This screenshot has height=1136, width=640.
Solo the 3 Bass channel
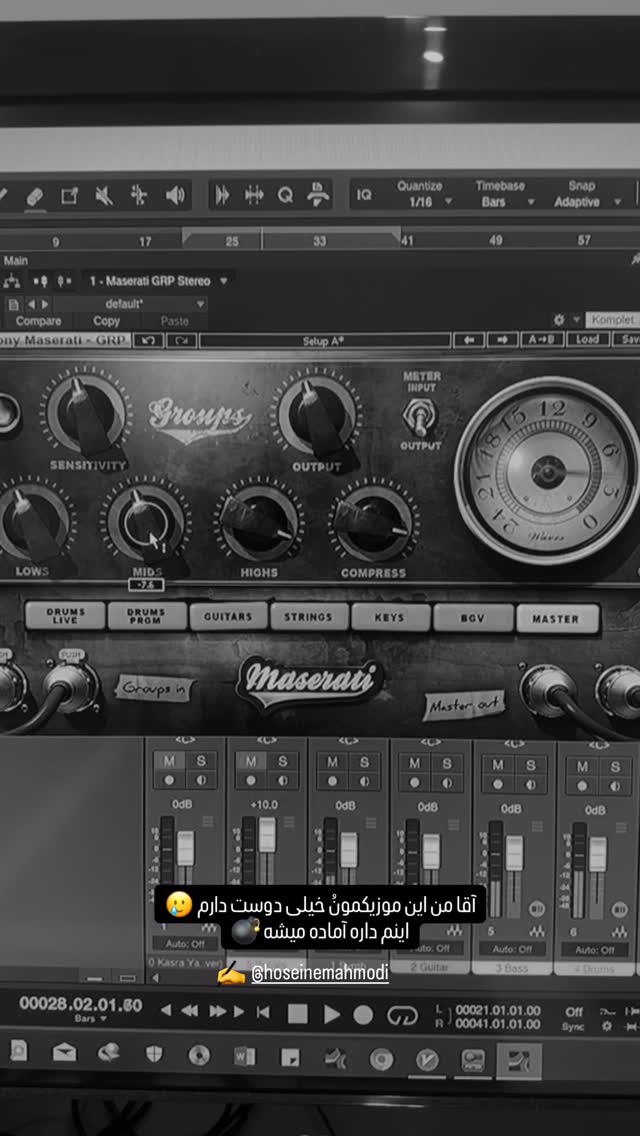point(530,765)
